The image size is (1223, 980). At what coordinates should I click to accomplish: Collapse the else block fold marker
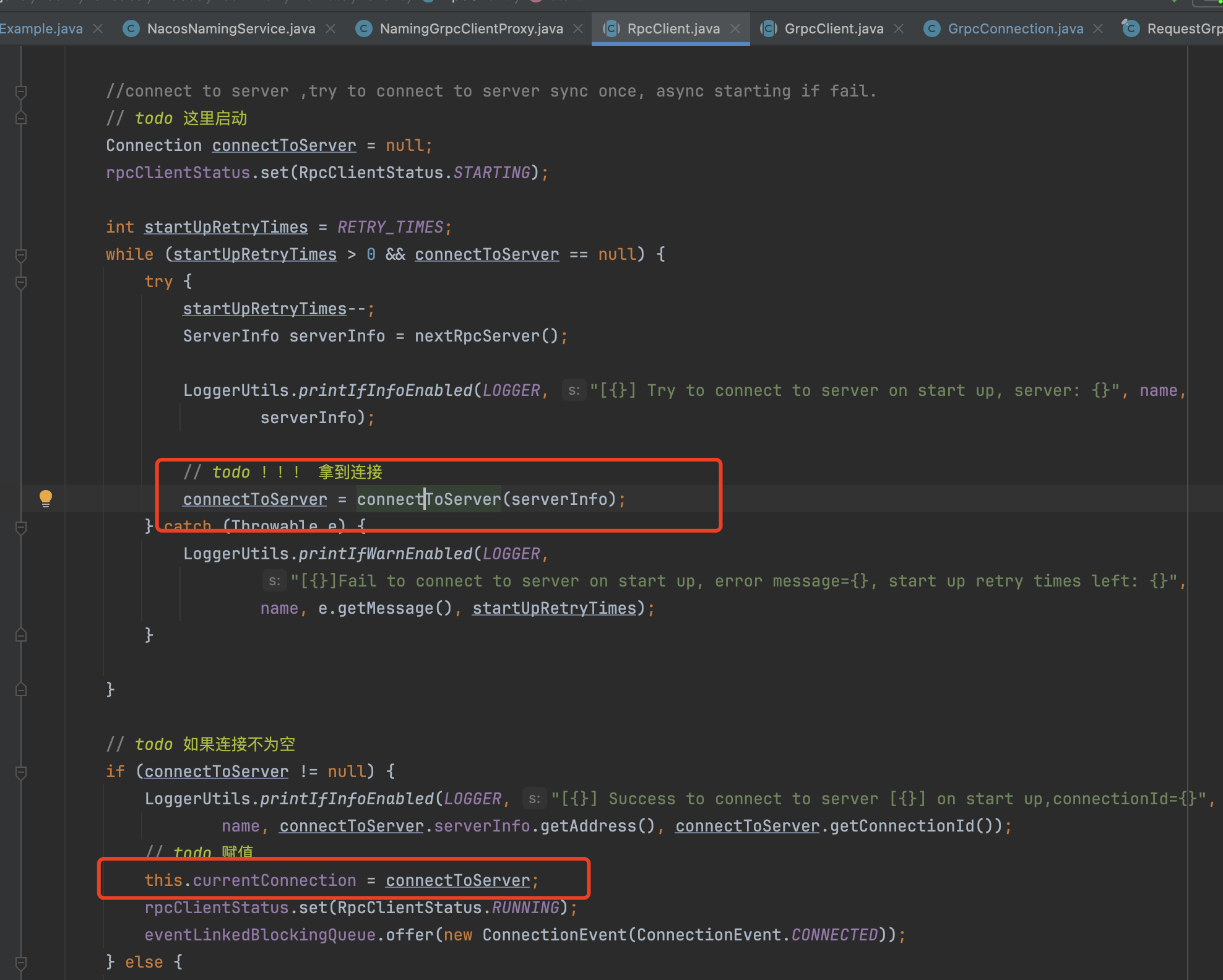click(x=21, y=963)
